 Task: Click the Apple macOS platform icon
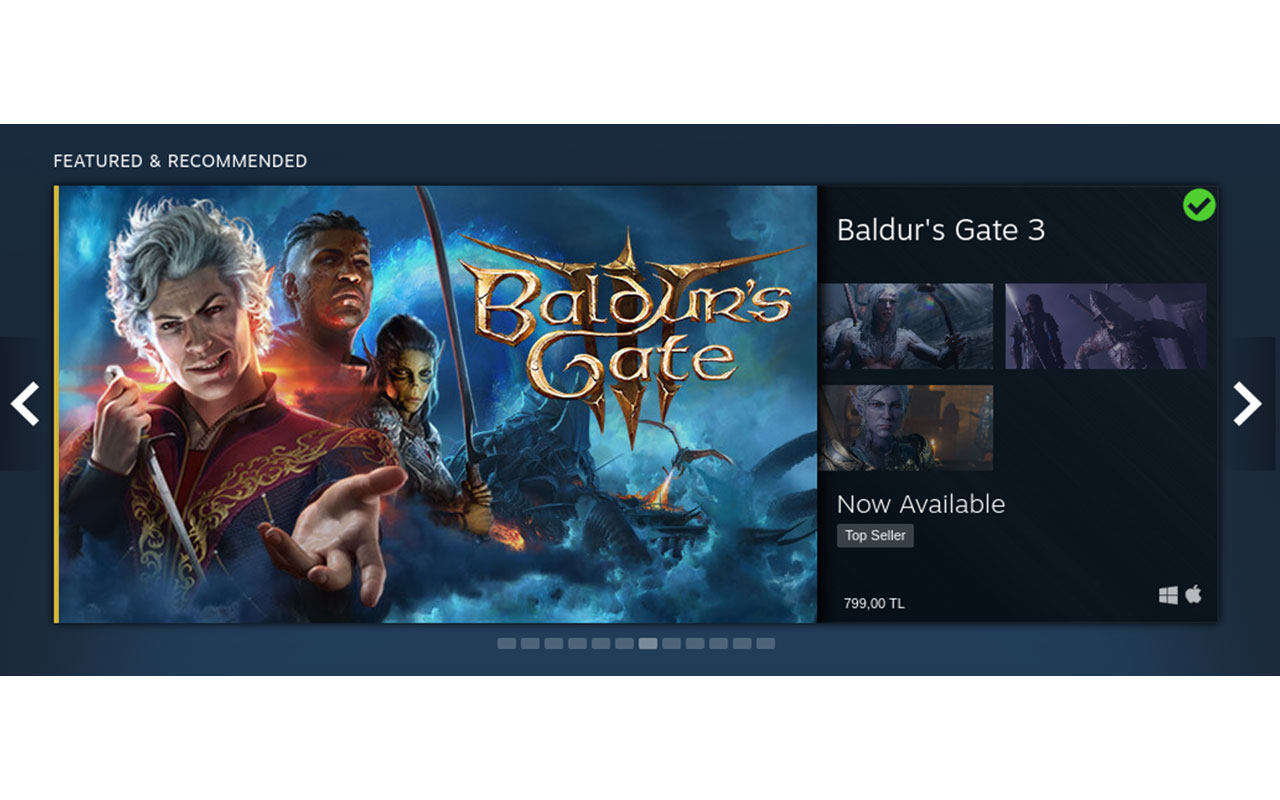1193,594
